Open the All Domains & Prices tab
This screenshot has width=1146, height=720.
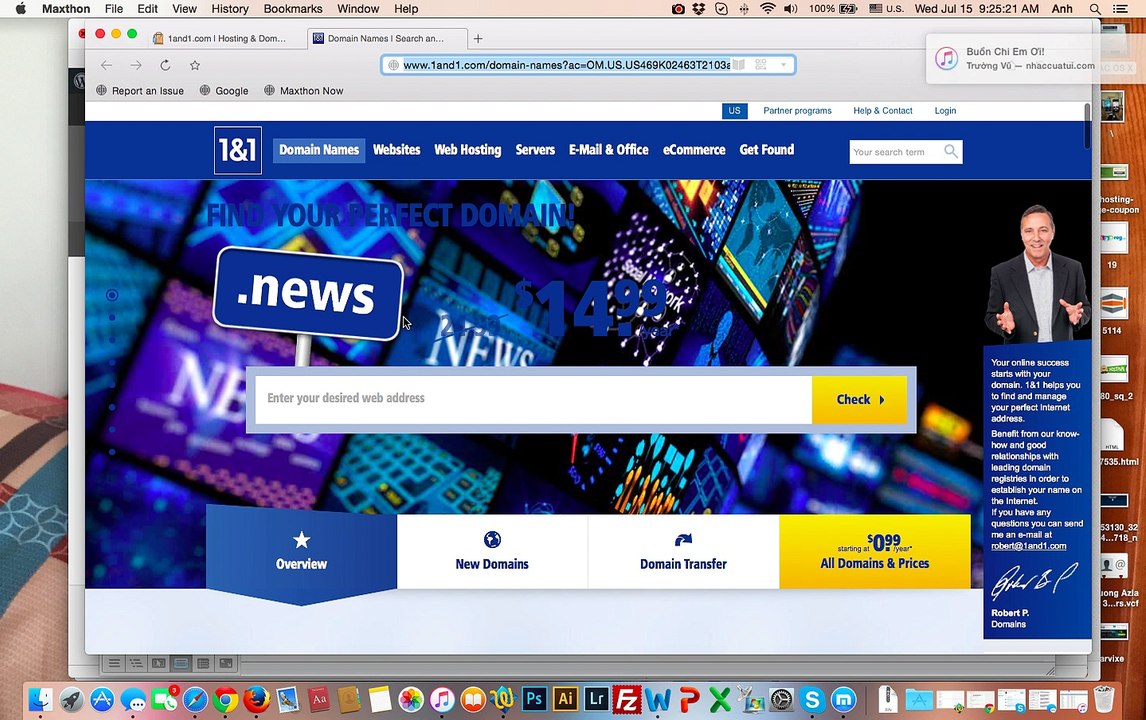coord(875,553)
